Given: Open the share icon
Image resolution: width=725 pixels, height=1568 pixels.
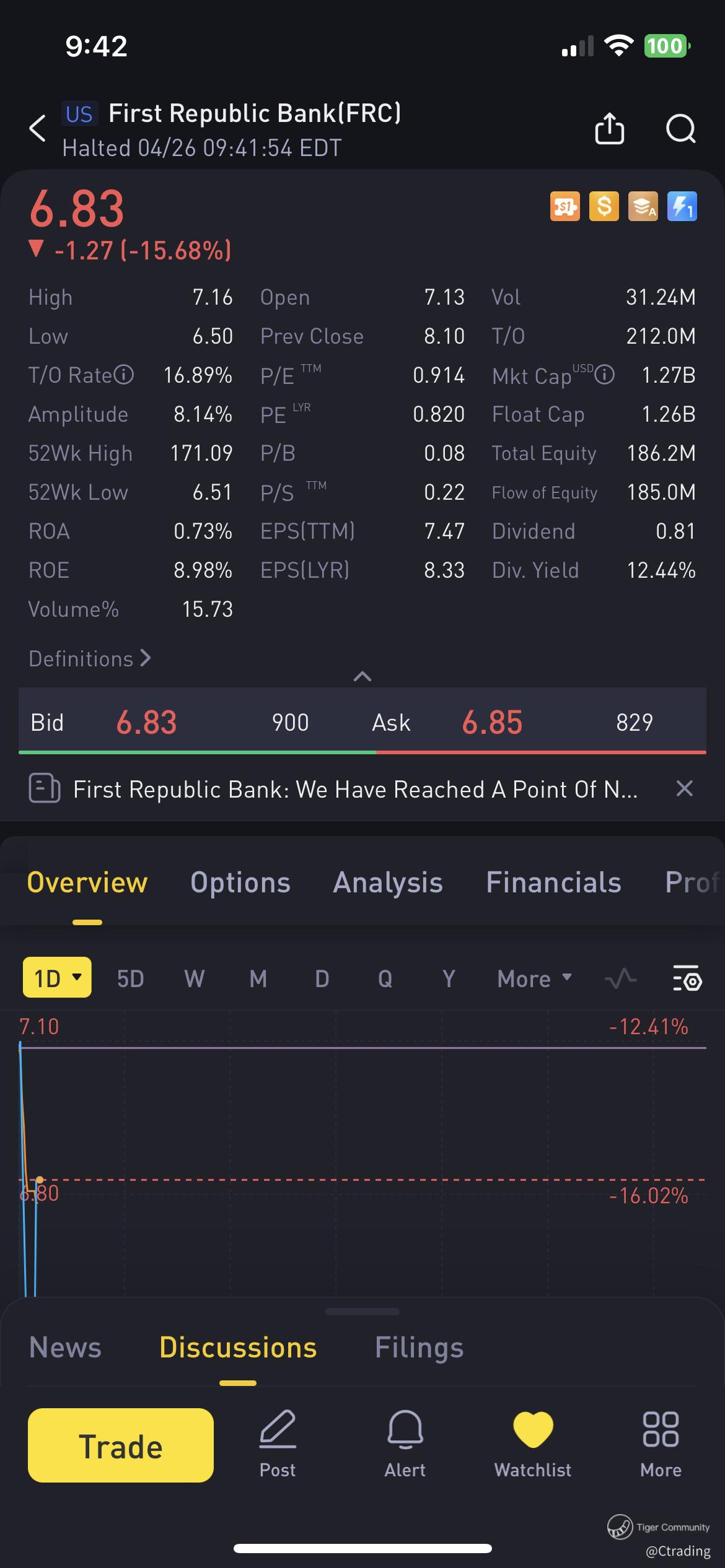Looking at the screenshot, I should tap(609, 129).
